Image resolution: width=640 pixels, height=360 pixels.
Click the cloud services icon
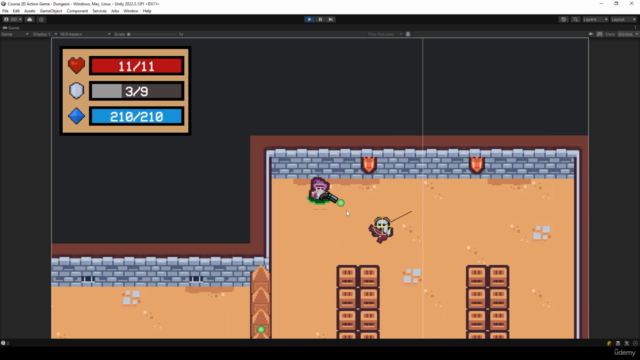click(x=29, y=19)
